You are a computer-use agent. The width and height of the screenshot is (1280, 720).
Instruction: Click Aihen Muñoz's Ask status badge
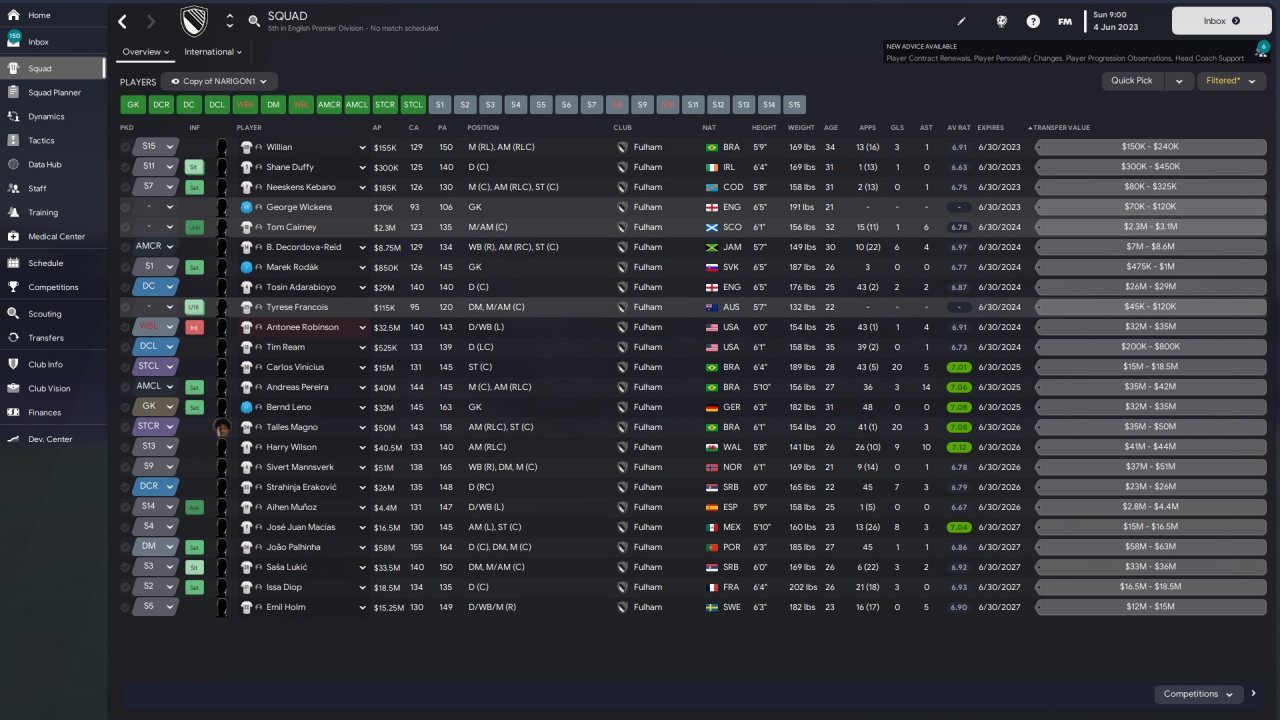[x=194, y=507]
